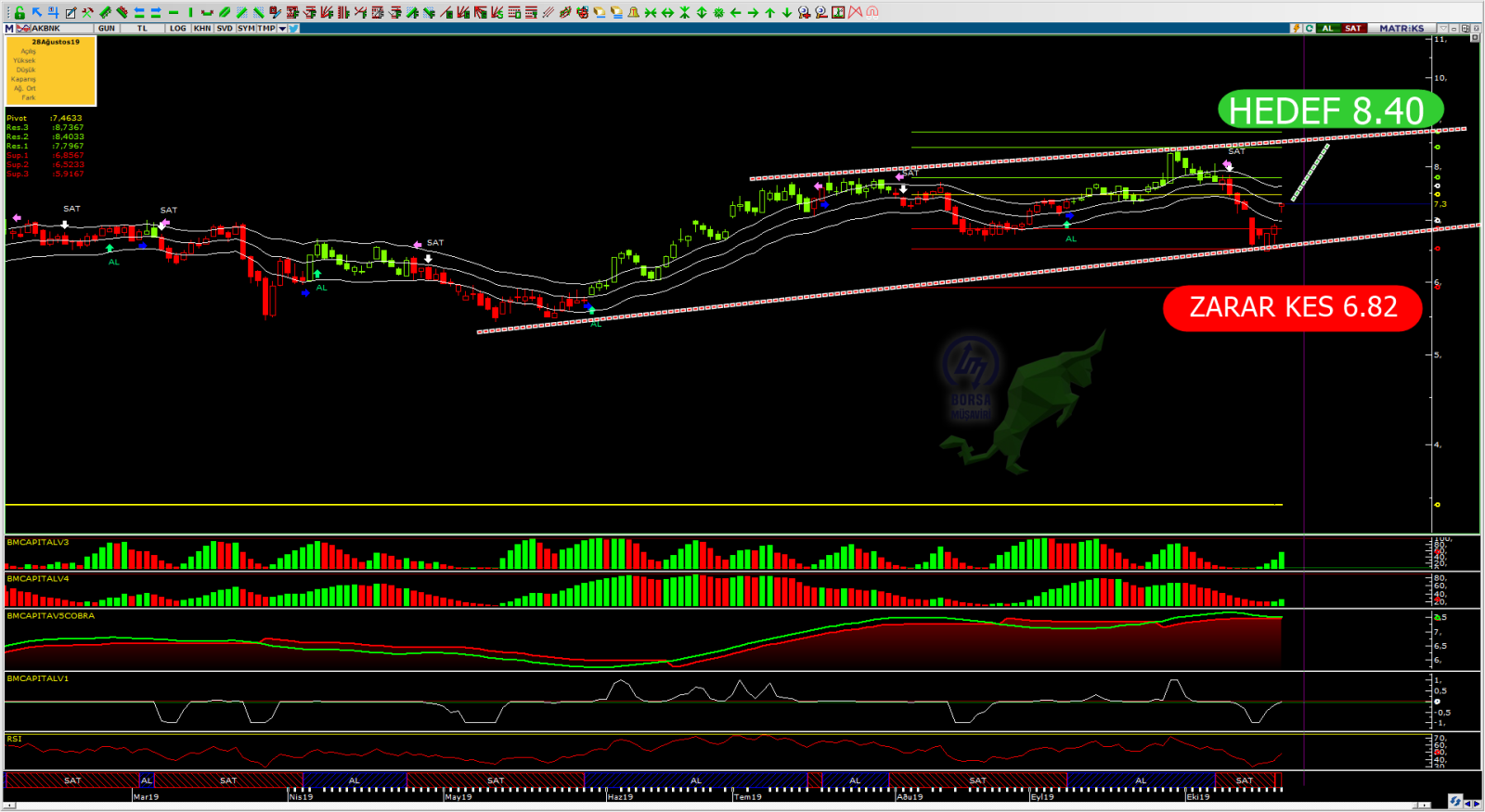Toggle the LOG scale button

[x=177, y=29]
